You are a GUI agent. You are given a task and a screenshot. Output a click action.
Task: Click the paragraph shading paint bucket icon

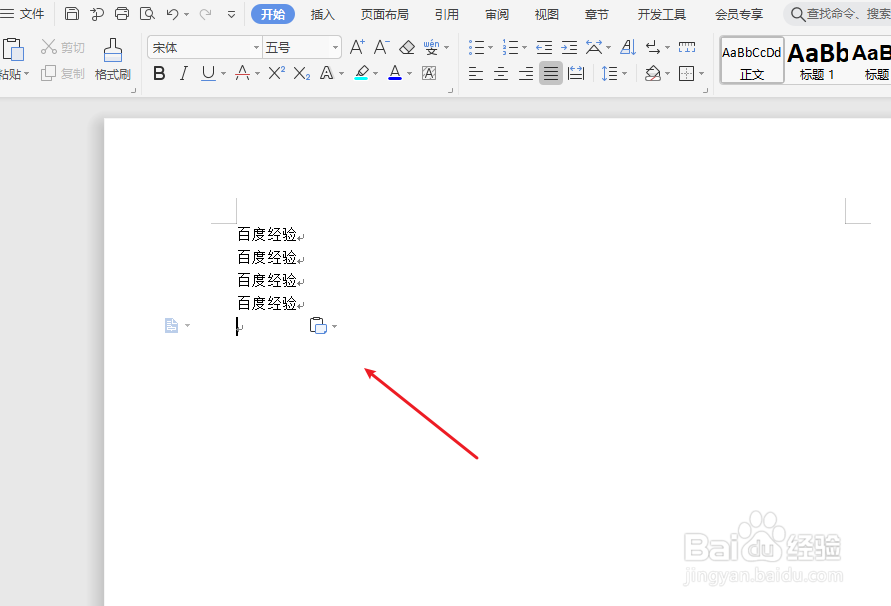point(653,73)
